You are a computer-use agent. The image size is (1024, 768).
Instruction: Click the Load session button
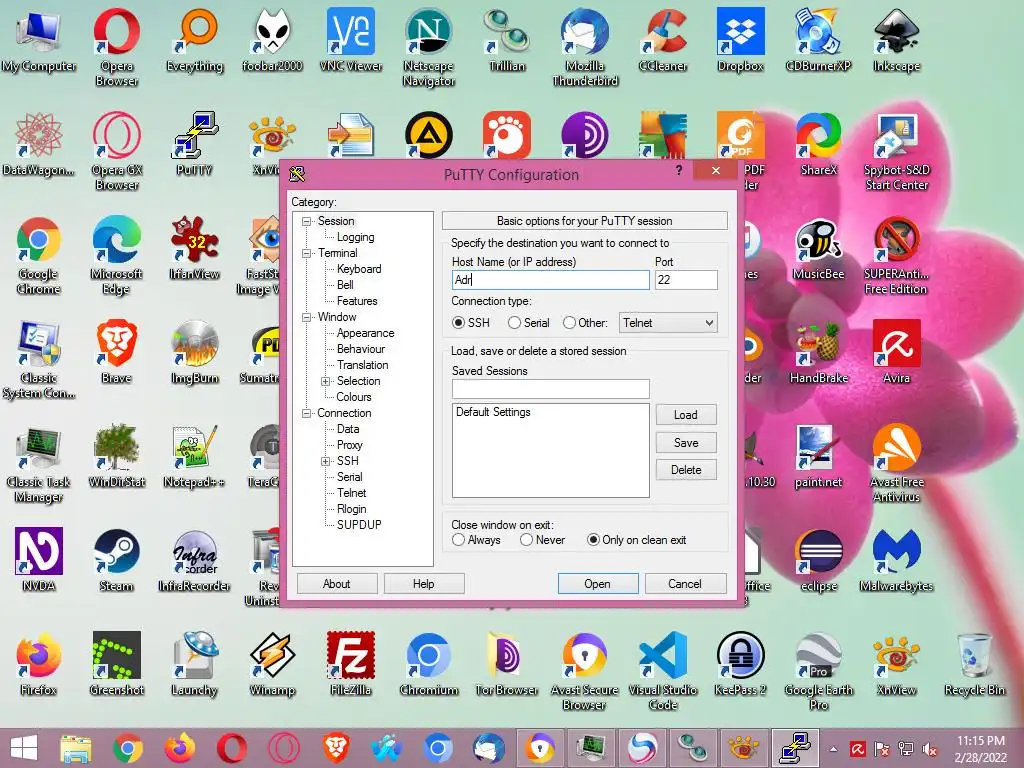point(686,415)
